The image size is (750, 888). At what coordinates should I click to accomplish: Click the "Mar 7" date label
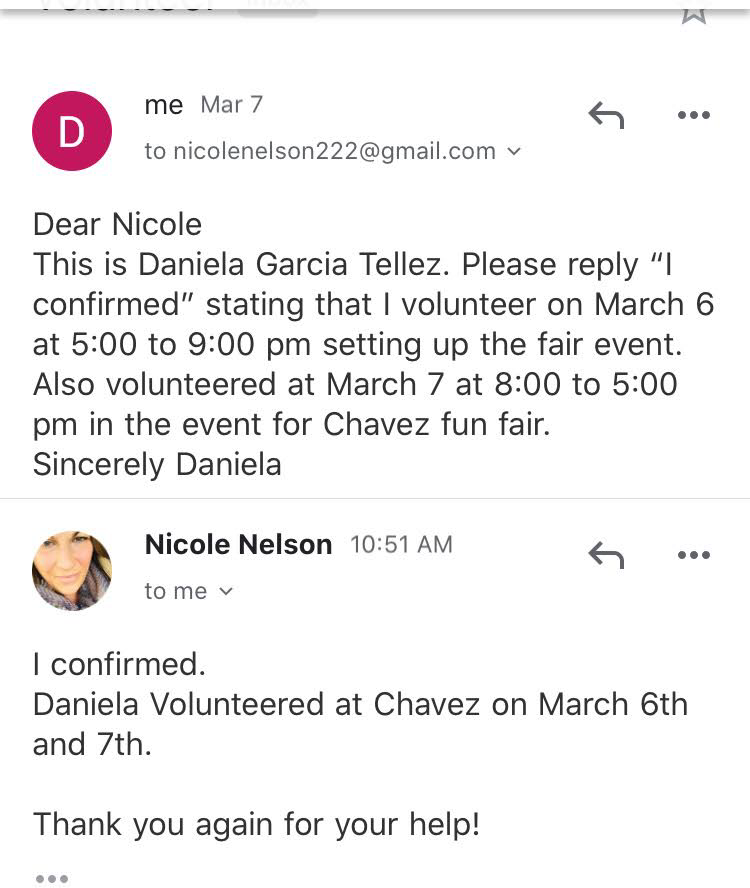point(231,105)
